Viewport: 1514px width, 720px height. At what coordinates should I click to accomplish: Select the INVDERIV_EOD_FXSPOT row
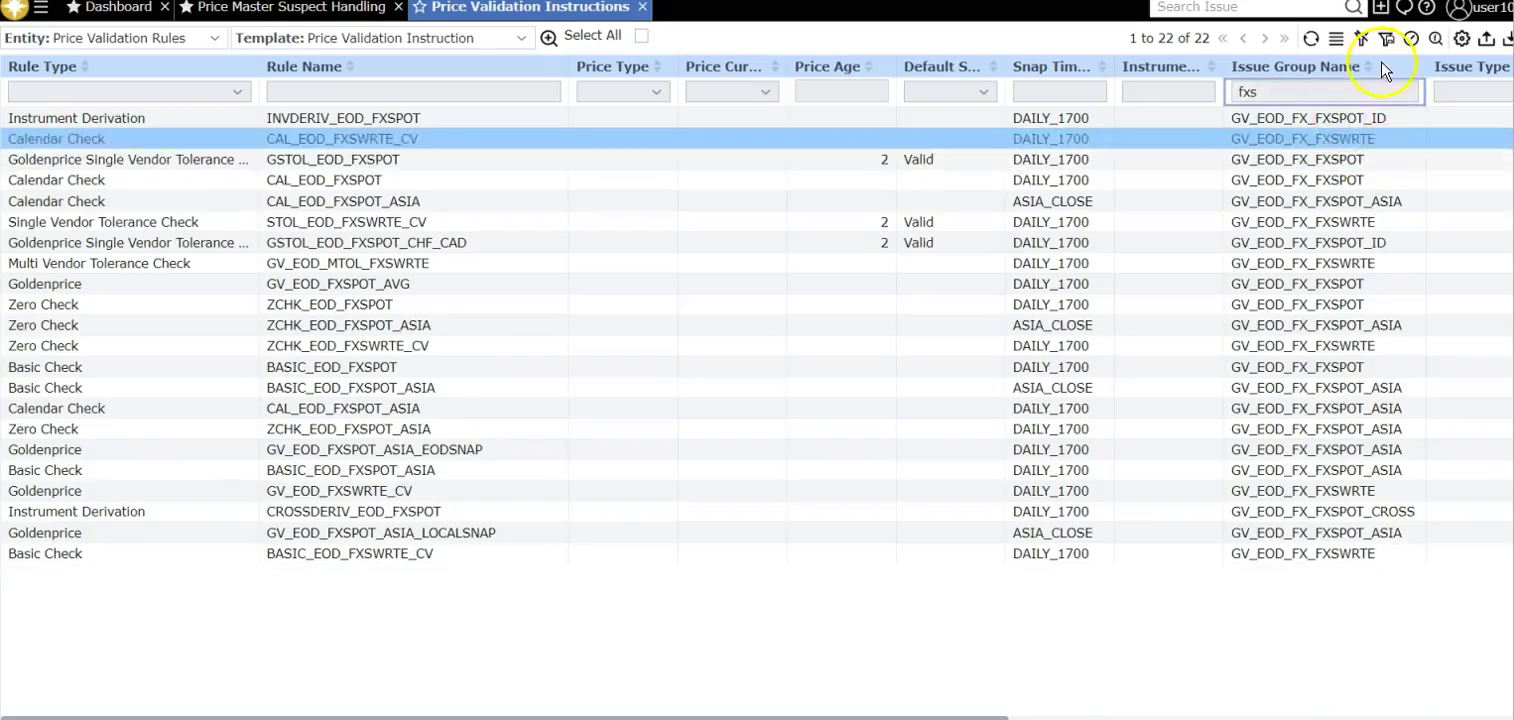click(x=757, y=118)
